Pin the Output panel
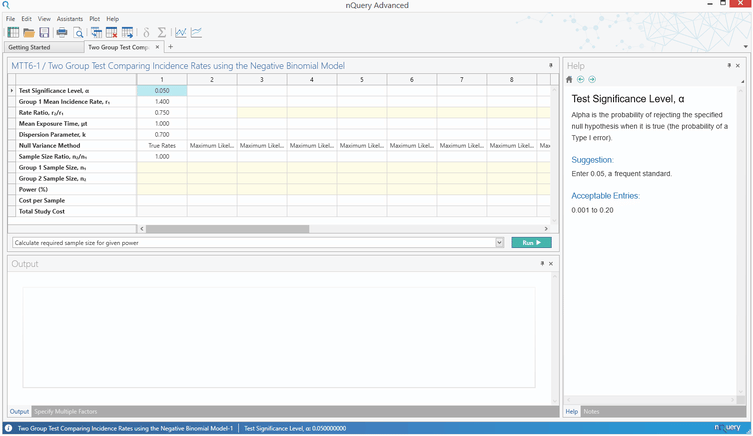753x436 pixels. [x=542, y=264]
